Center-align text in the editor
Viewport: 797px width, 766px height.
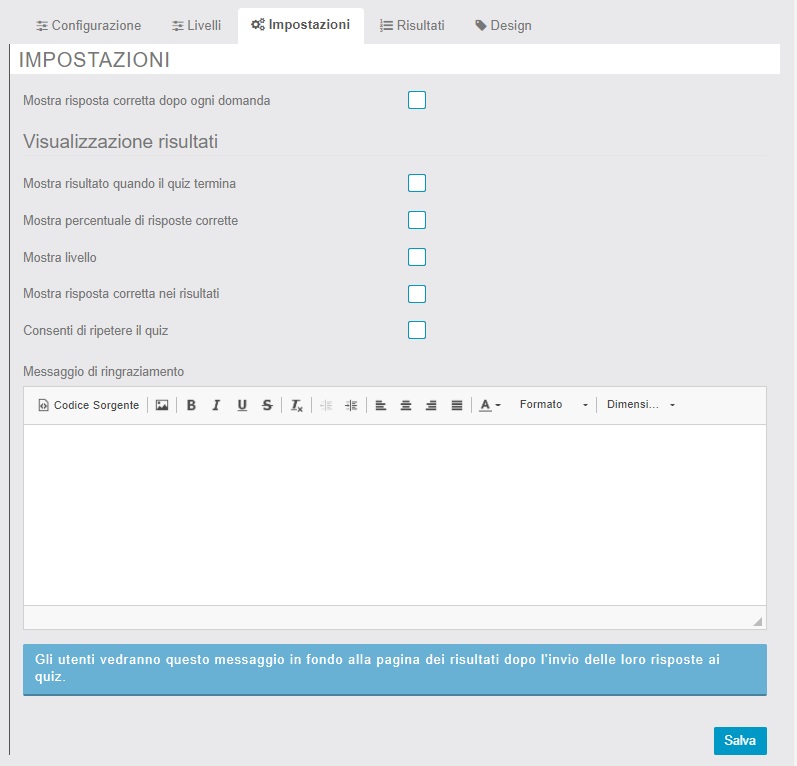coord(406,405)
